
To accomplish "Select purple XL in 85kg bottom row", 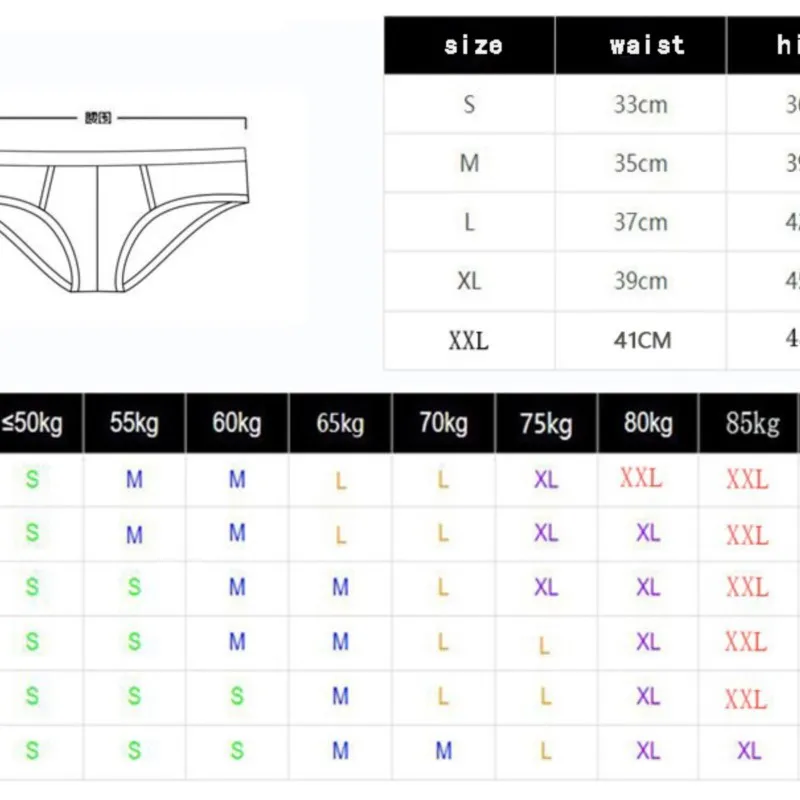I will (749, 751).
